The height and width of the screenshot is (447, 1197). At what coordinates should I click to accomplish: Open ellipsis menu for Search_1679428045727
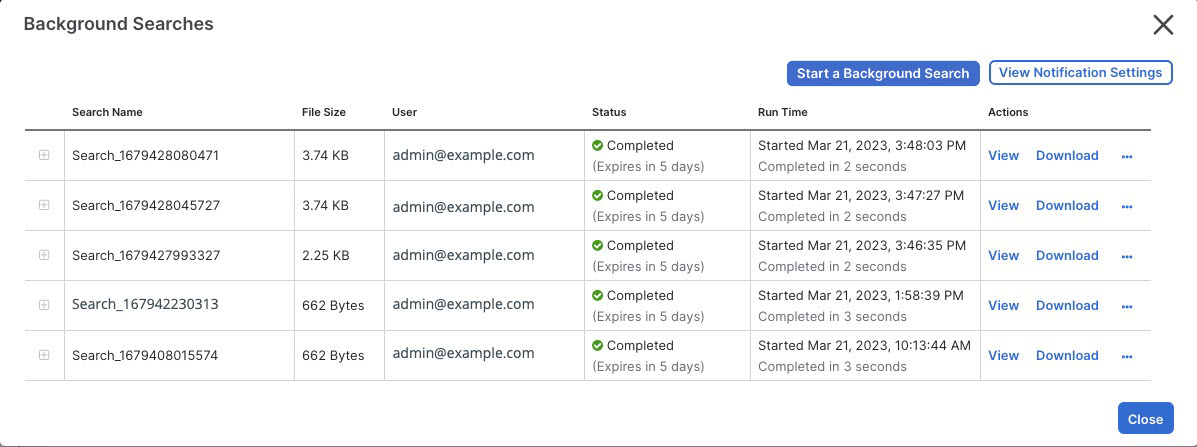click(1127, 206)
